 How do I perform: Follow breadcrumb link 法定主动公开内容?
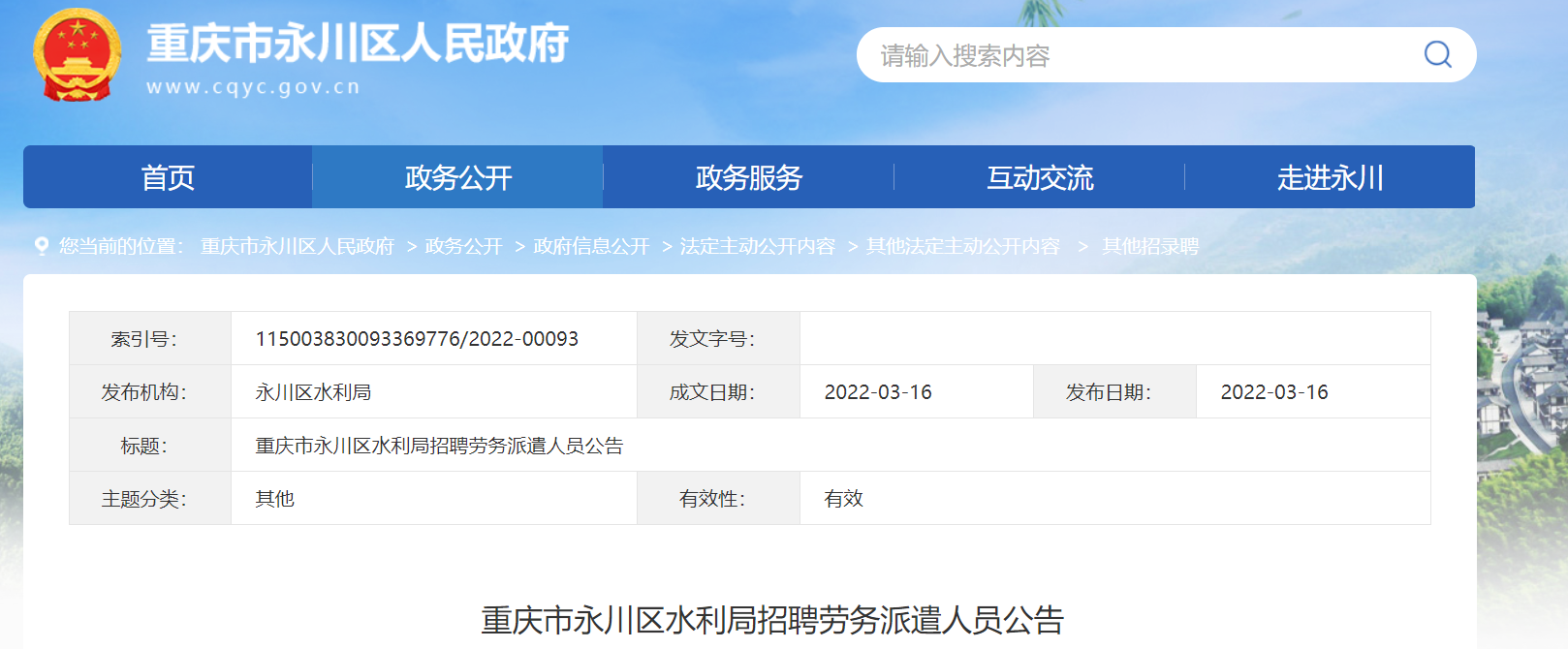(758, 246)
